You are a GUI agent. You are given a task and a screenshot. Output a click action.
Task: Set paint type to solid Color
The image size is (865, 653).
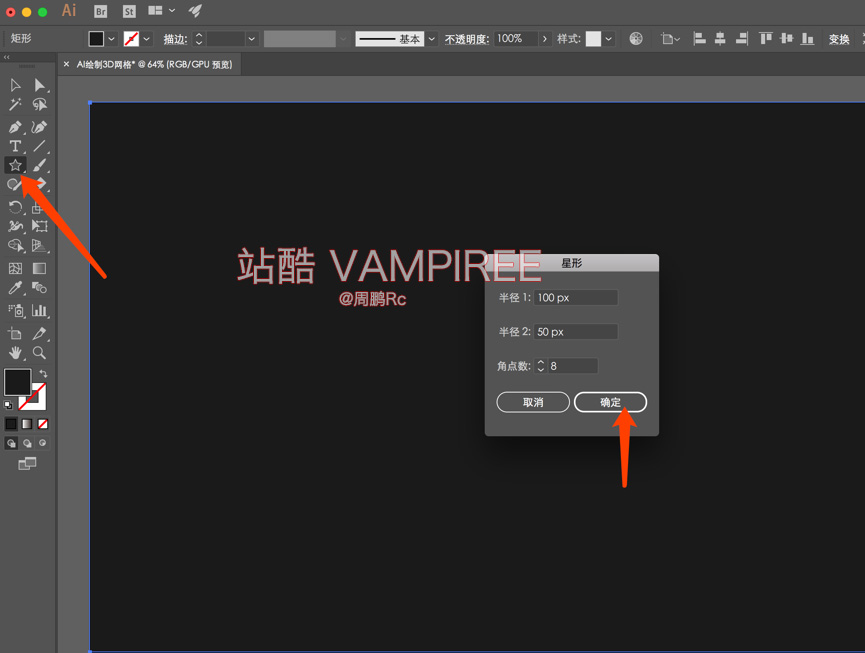11,424
